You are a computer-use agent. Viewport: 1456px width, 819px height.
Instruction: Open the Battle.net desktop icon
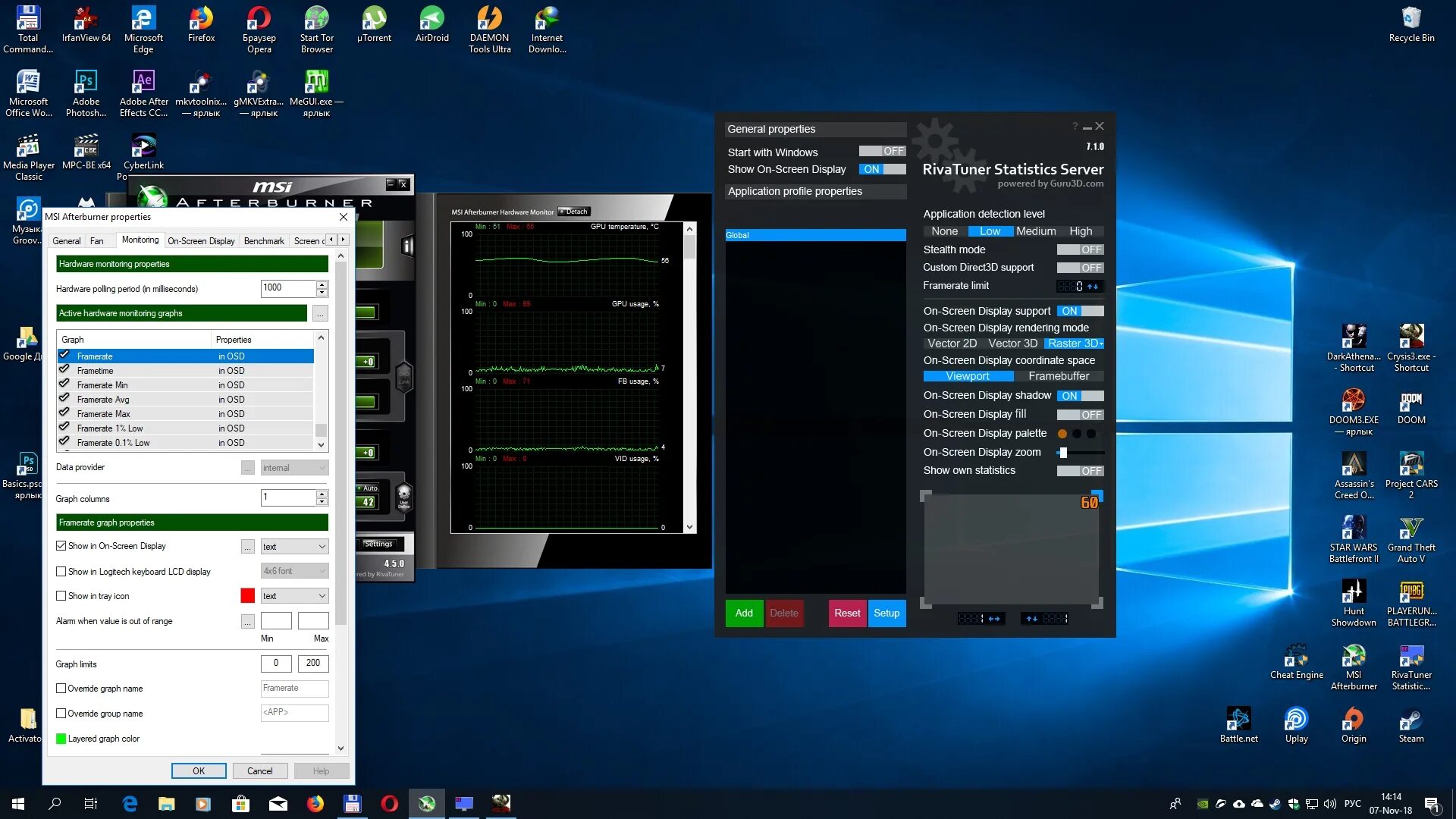pos(1238,726)
